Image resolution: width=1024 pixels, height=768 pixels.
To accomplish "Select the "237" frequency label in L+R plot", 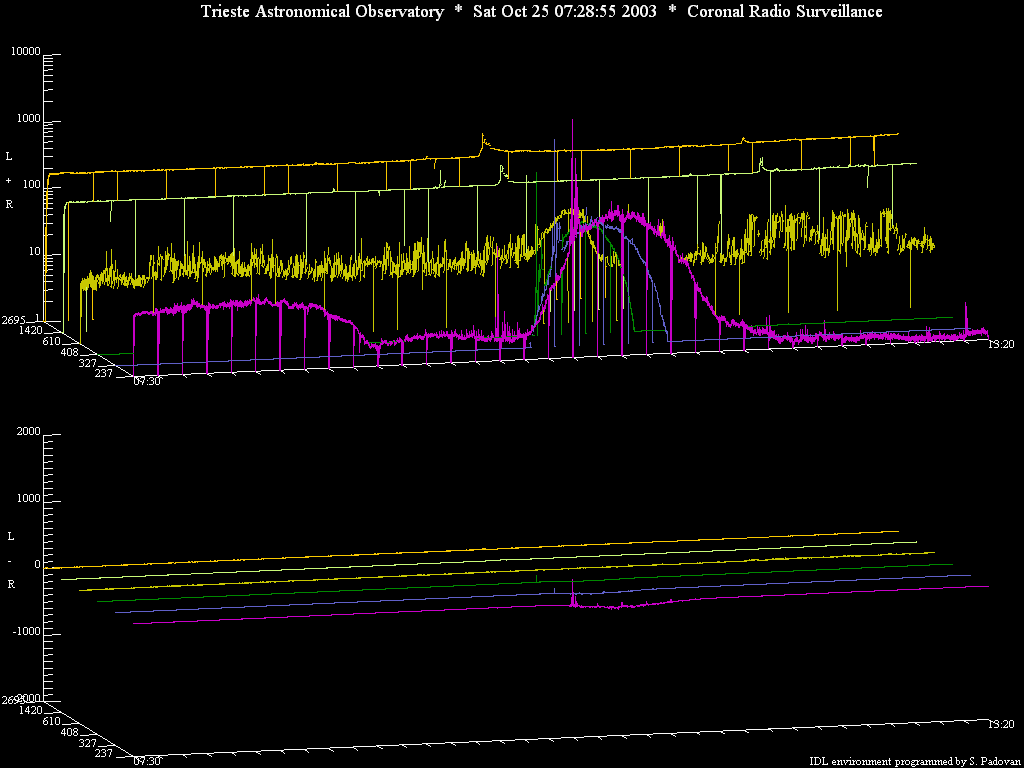I will [x=104, y=373].
